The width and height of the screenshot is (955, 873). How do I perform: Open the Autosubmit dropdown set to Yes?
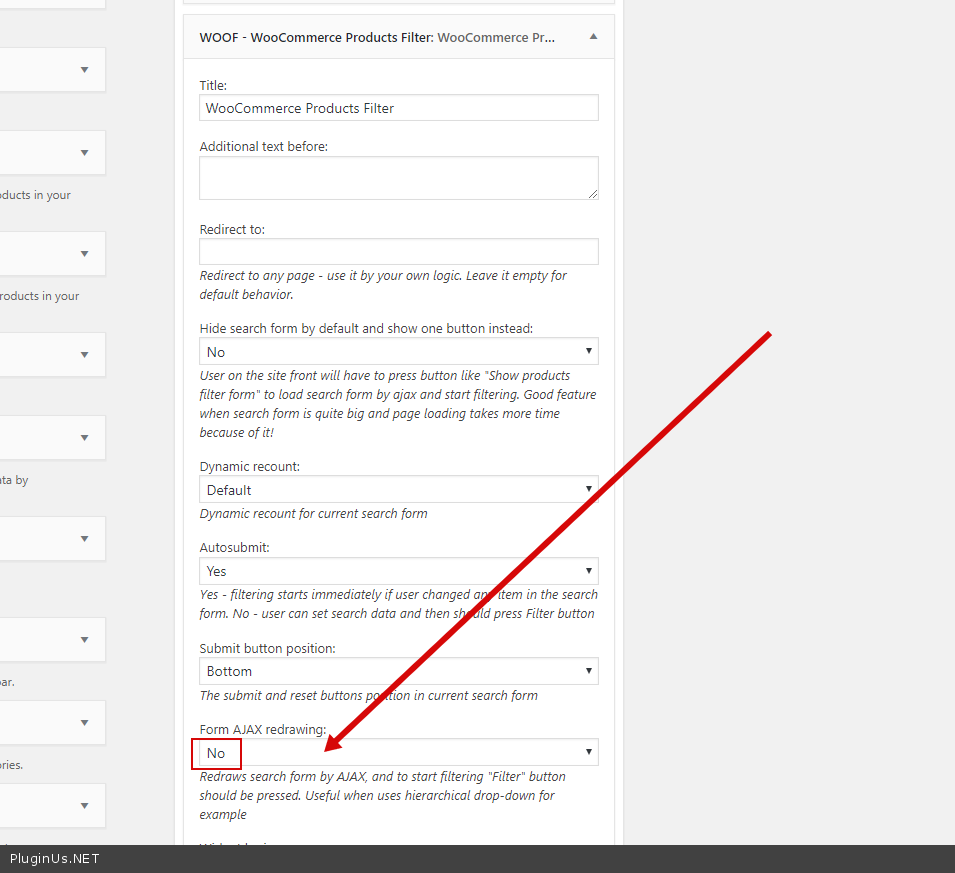[x=398, y=571]
